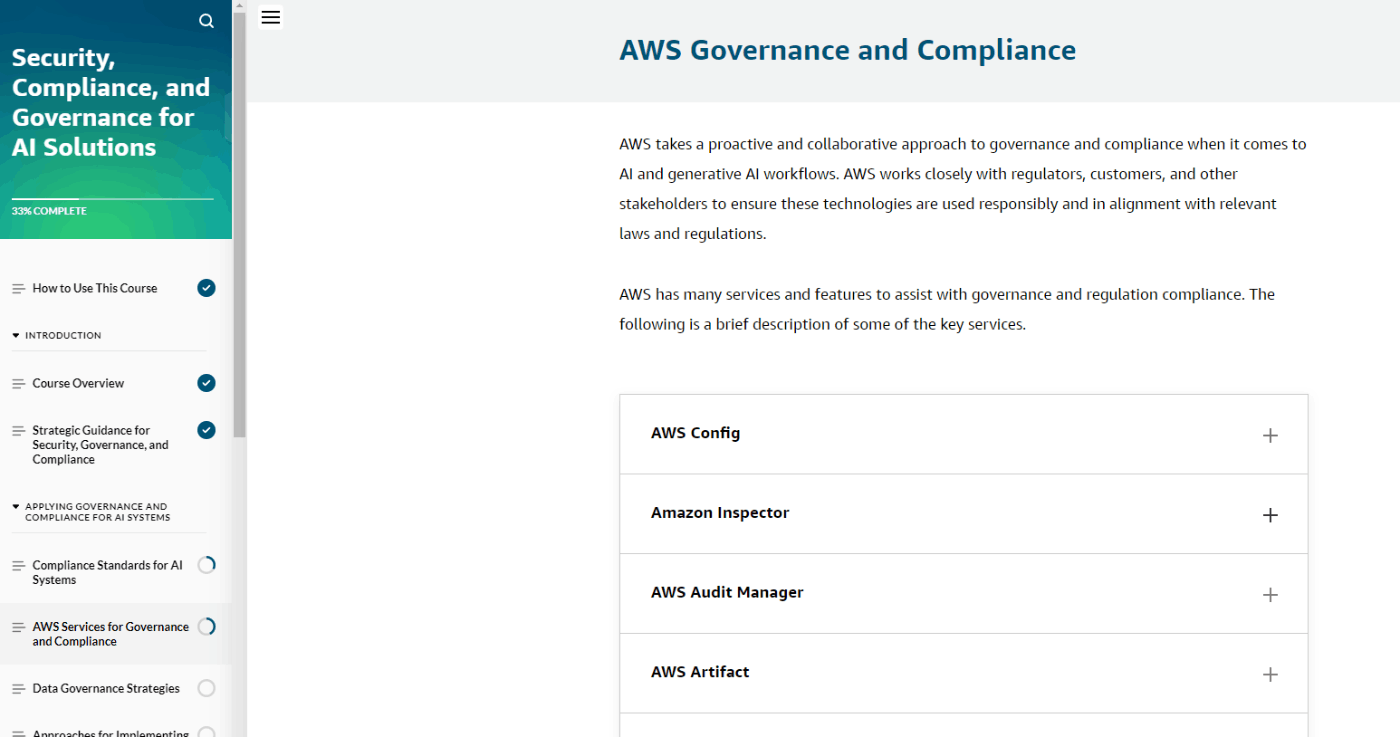
Task: Click progress circle for AWS Services for Governance
Action: click(206, 627)
